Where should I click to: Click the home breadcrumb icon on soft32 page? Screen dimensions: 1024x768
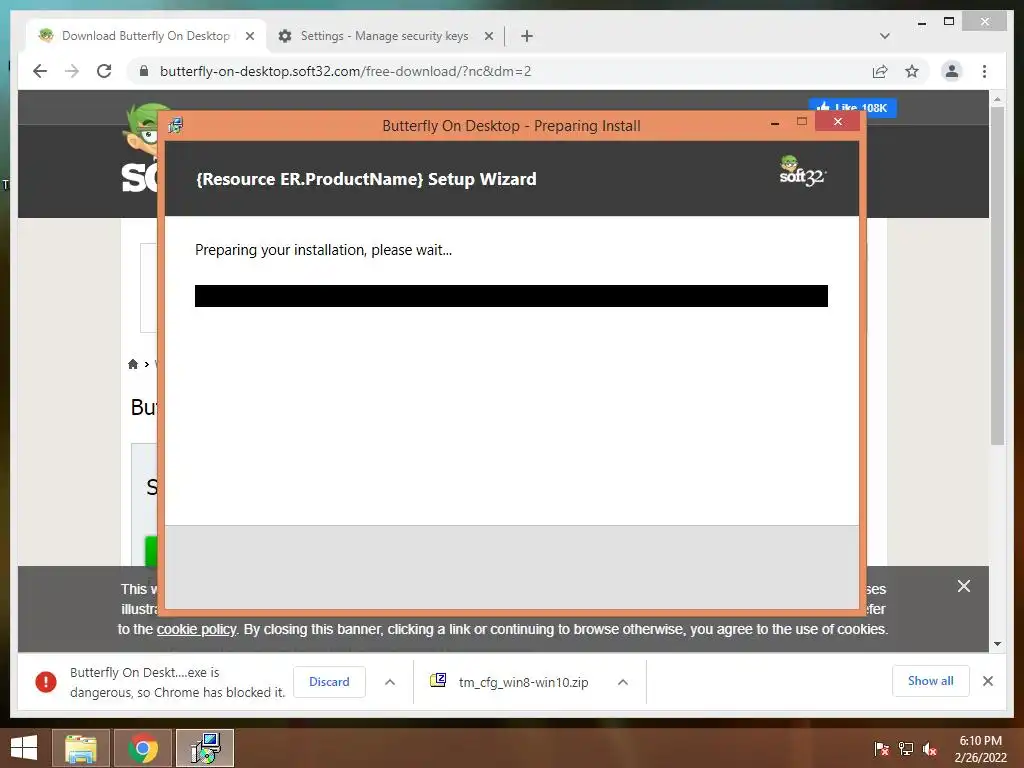coord(133,364)
